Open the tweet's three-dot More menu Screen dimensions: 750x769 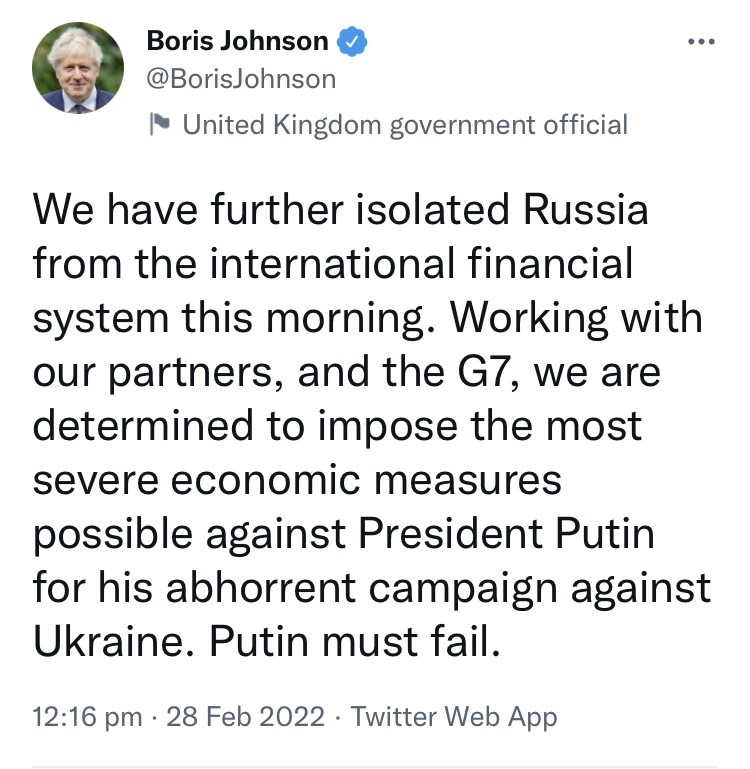701,42
